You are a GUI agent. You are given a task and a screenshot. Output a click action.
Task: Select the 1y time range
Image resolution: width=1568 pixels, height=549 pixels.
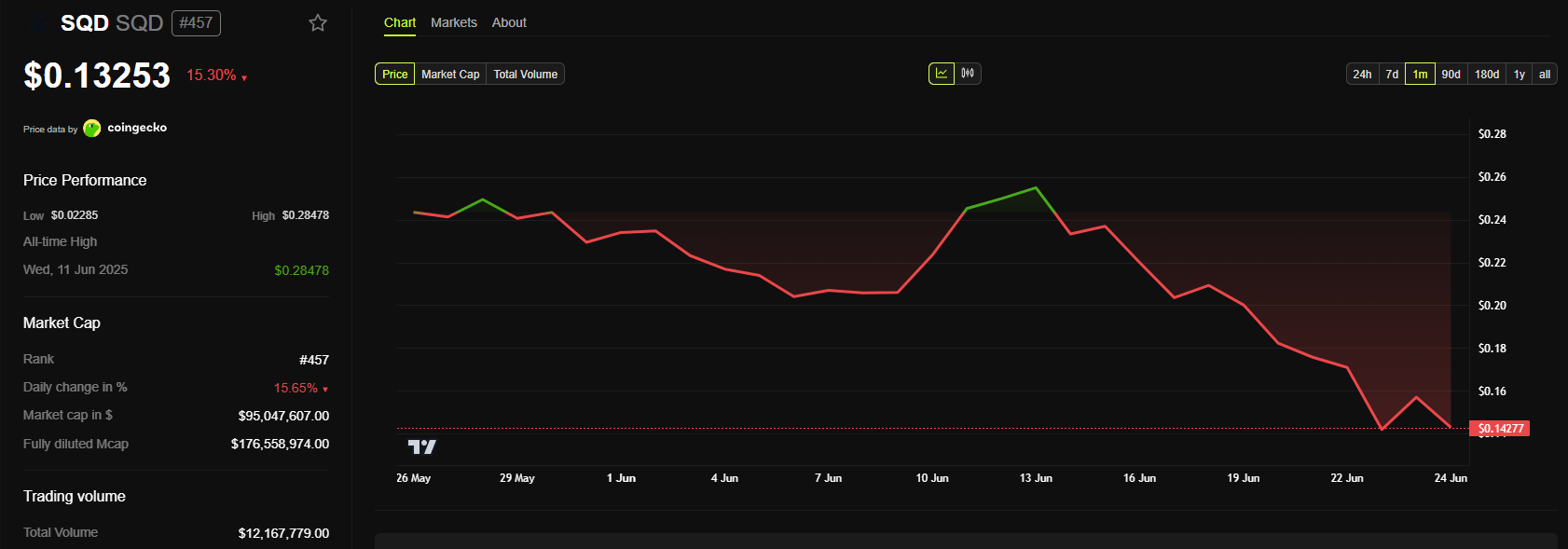1520,75
